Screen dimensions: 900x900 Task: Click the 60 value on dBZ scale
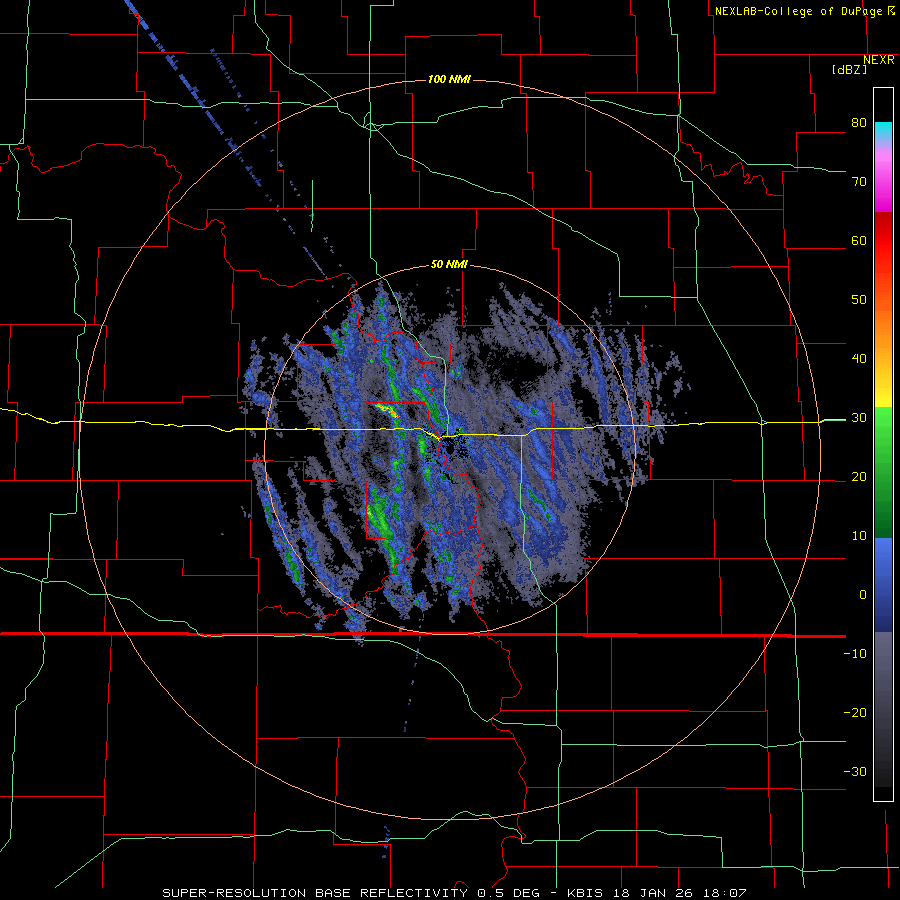point(859,240)
